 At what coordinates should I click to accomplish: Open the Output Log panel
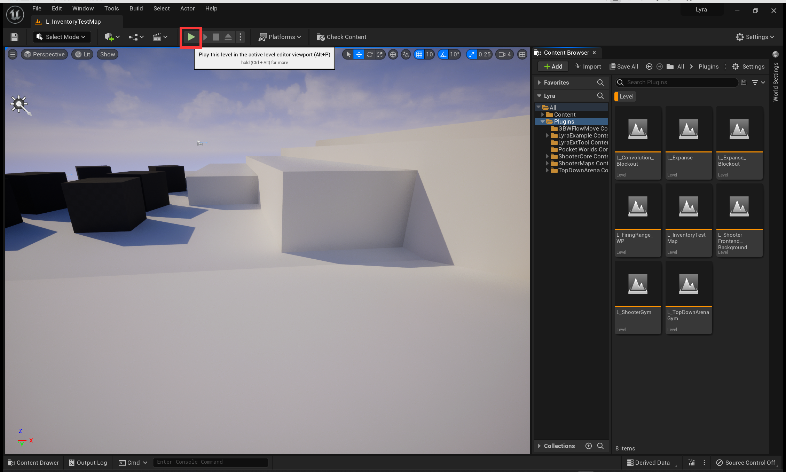[88, 462]
